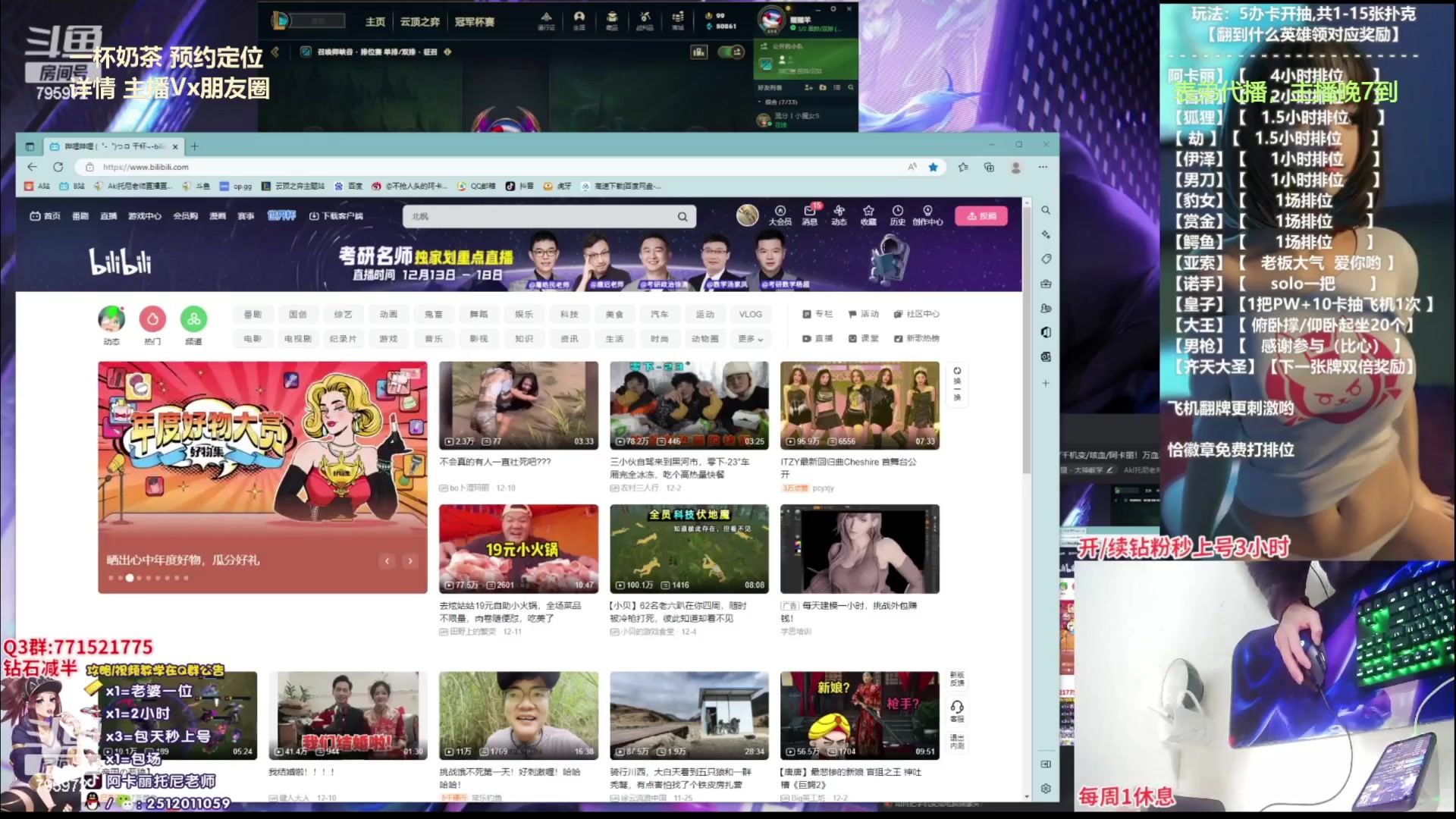
Task: Expand the 更多 categories dropdown
Action: pyautogui.click(x=751, y=339)
